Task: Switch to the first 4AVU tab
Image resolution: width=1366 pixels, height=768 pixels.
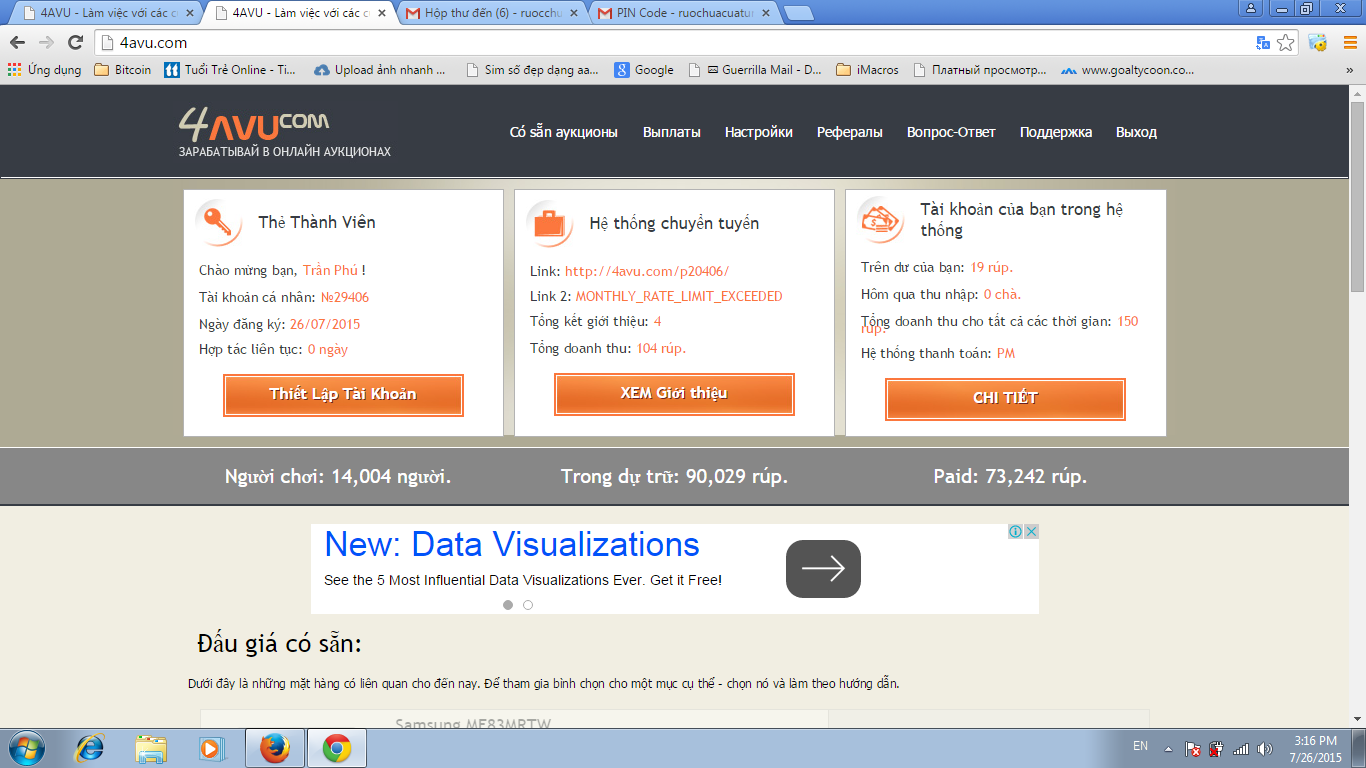Action: pyautogui.click(x=104, y=13)
